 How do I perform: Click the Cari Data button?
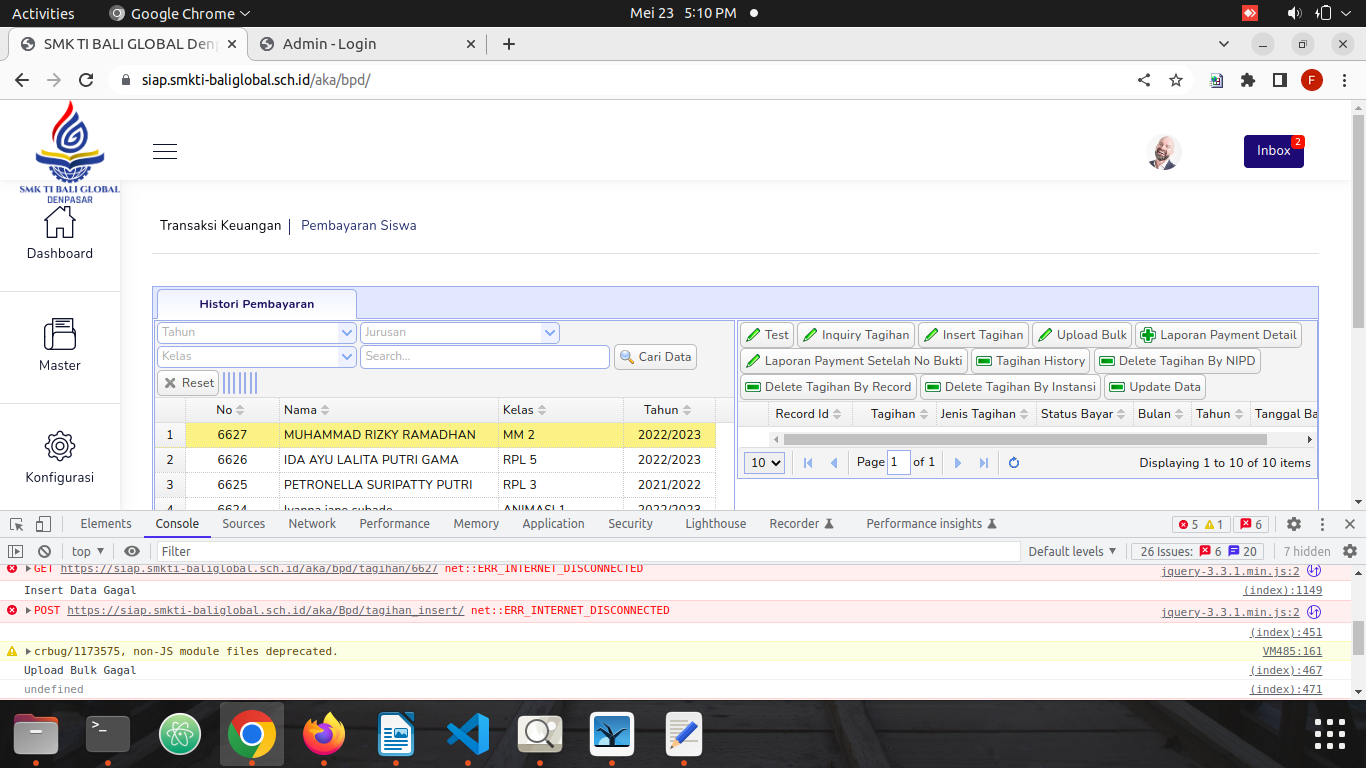[x=655, y=357]
